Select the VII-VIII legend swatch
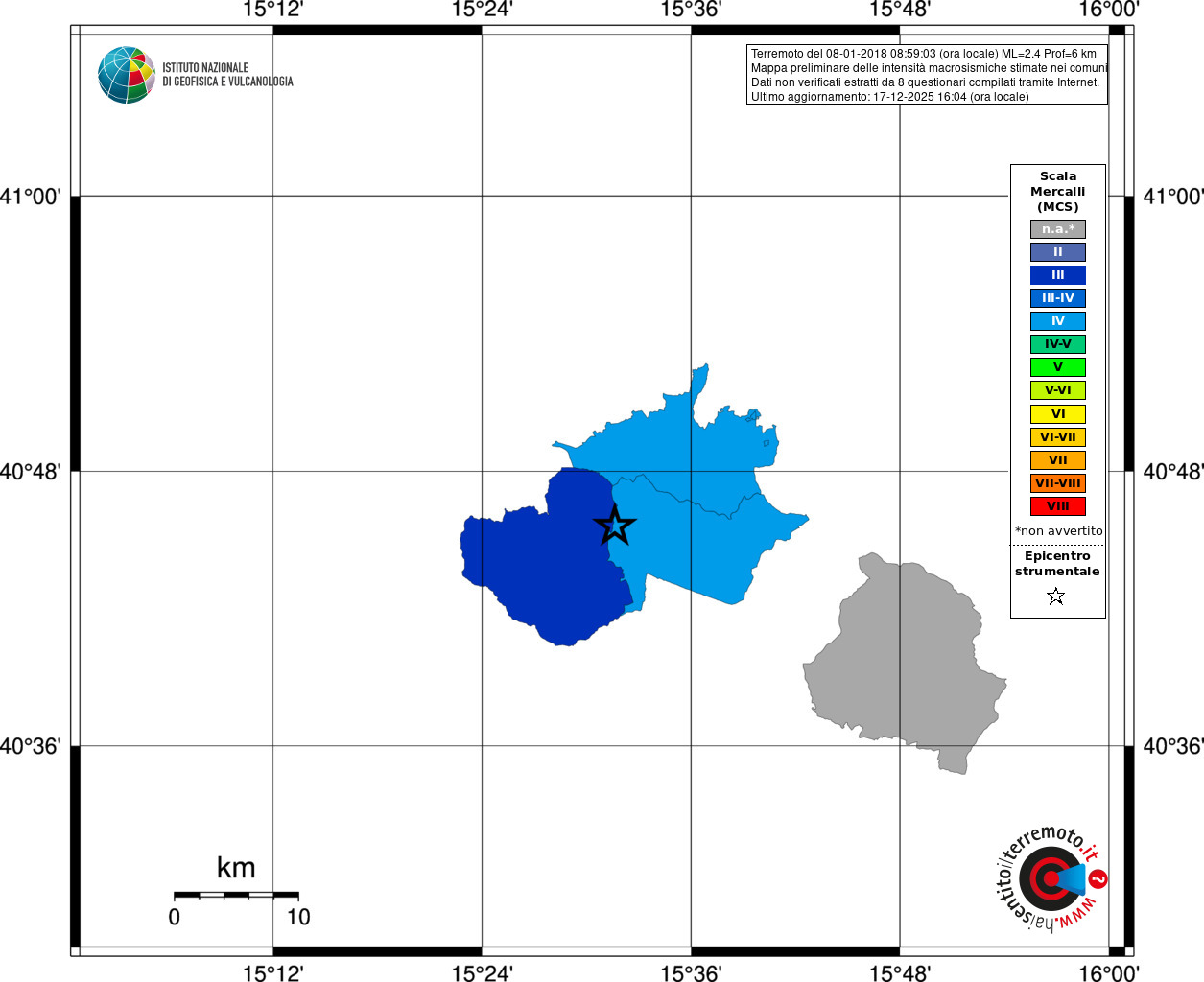 tap(1058, 483)
